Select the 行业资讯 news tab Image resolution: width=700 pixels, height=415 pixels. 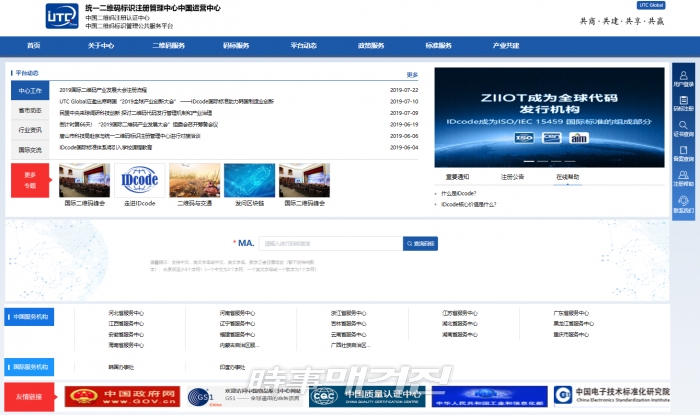pos(30,130)
